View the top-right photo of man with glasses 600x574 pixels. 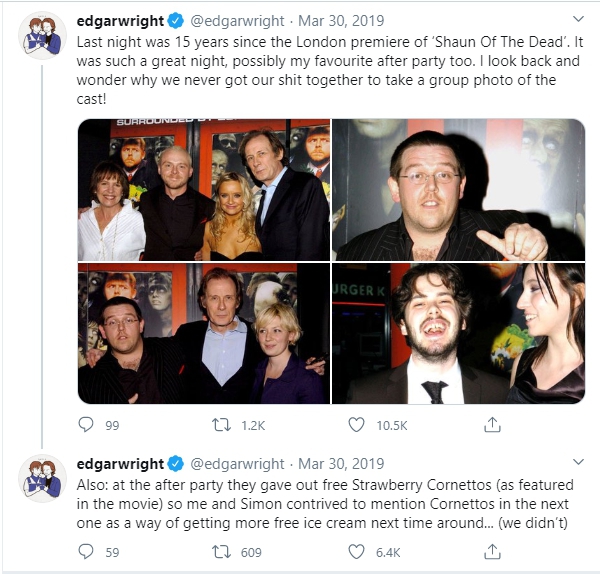tap(458, 189)
